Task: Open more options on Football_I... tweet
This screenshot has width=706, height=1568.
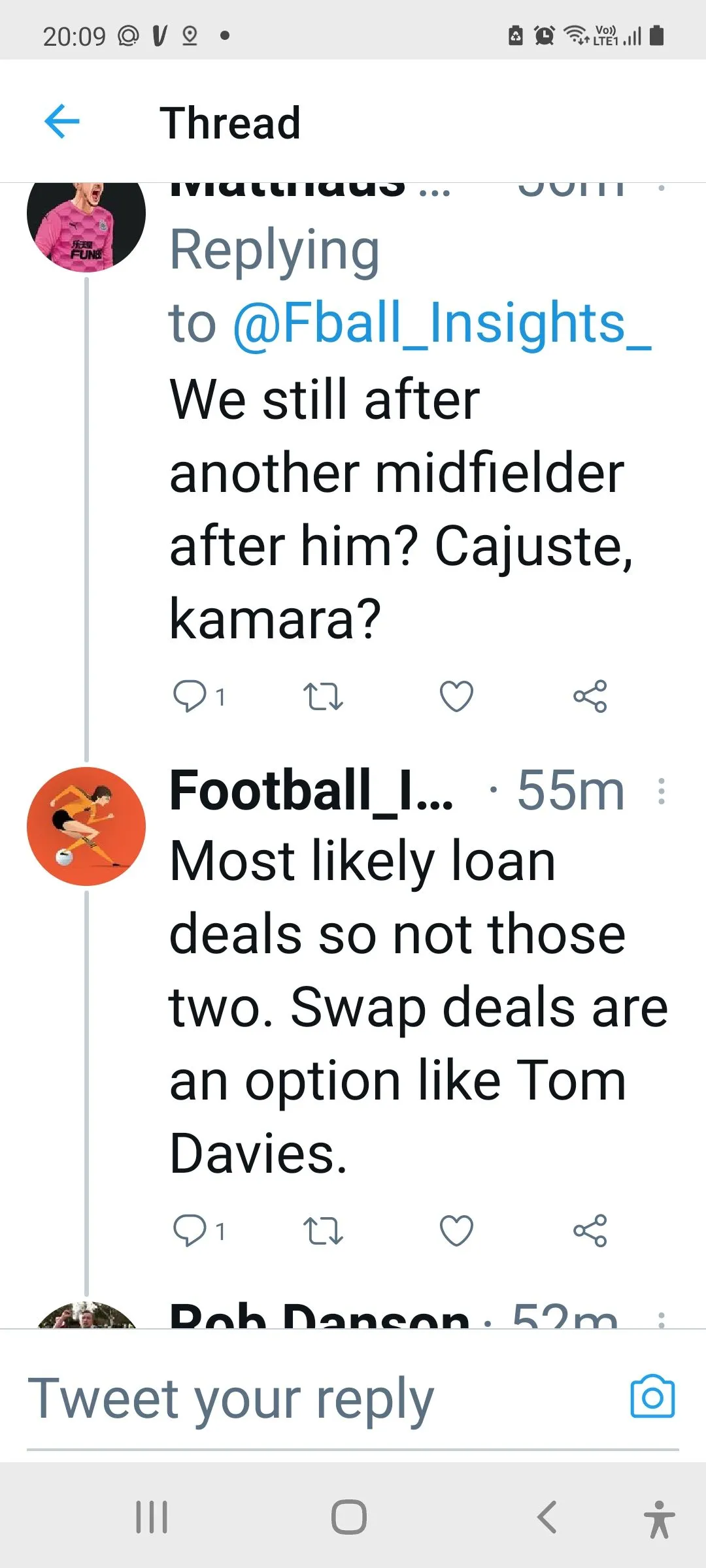Action: [662, 791]
